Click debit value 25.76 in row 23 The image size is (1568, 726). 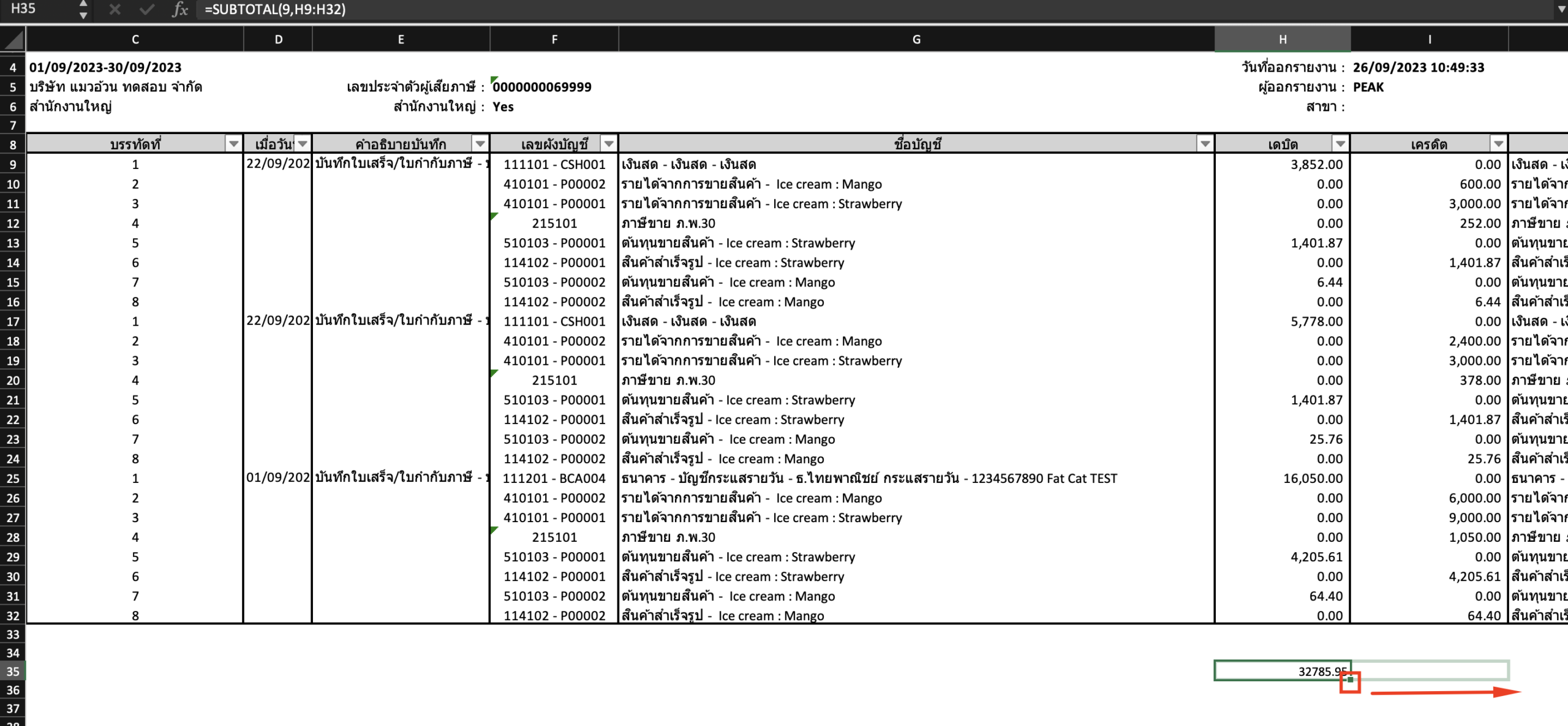point(1325,439)
